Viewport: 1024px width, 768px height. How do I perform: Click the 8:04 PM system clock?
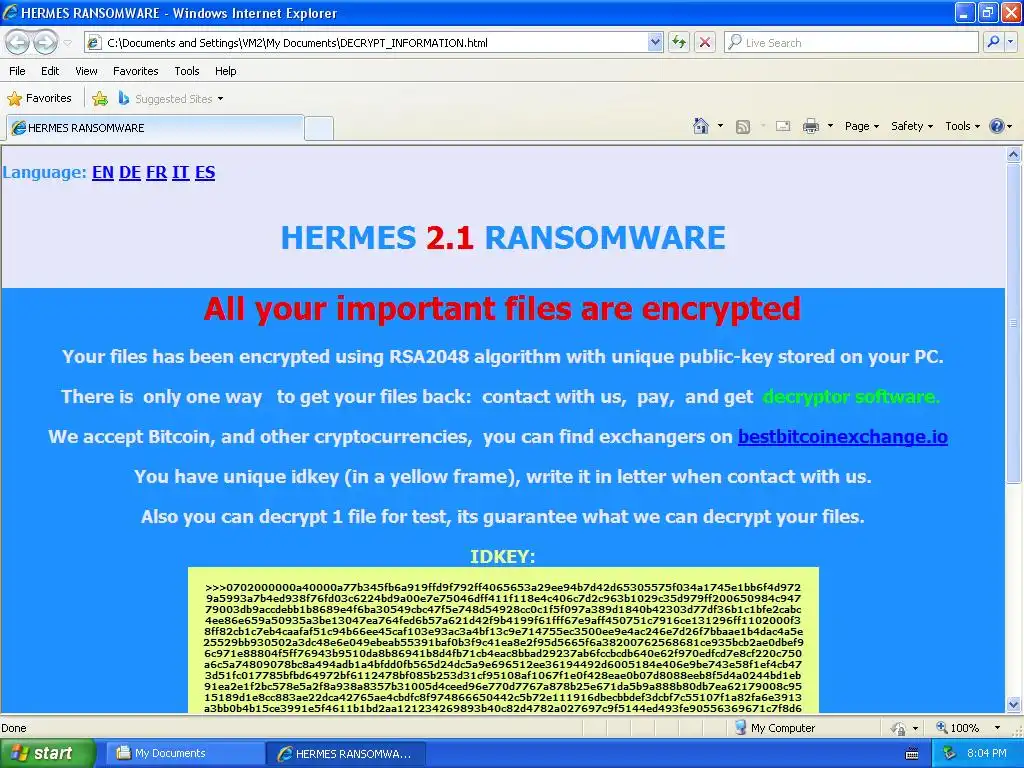[x=987, y=753]
